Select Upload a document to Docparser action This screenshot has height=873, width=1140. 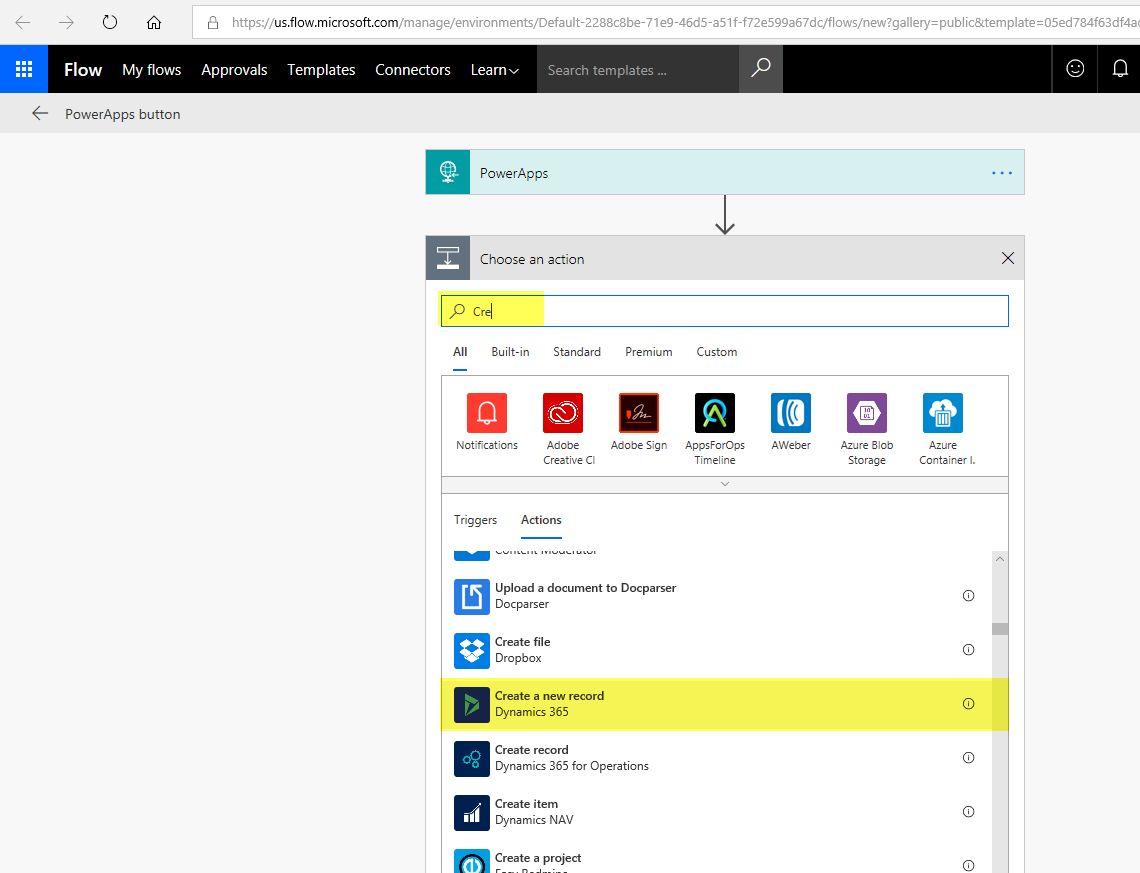click(717, 596)
